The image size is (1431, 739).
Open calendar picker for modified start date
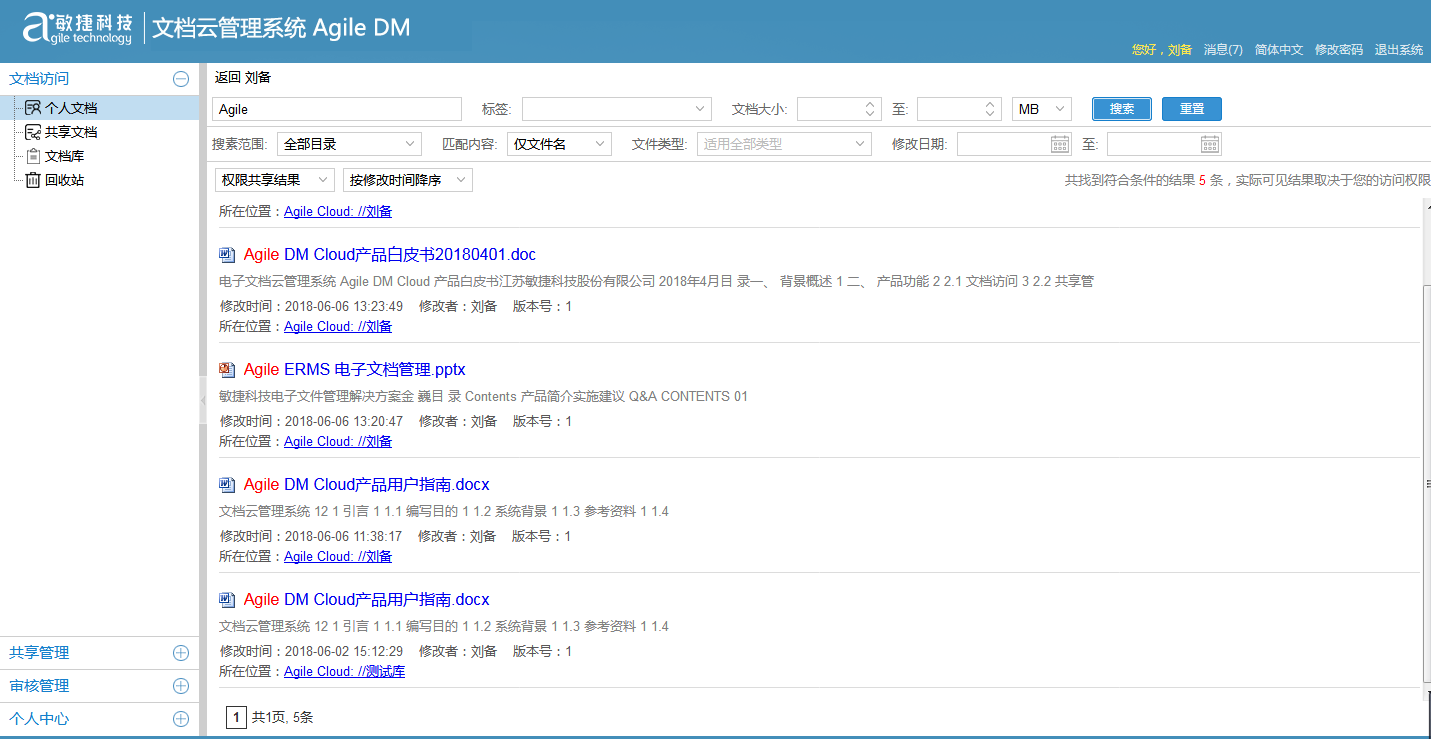pyautogui.click(x=1060, y=144)
